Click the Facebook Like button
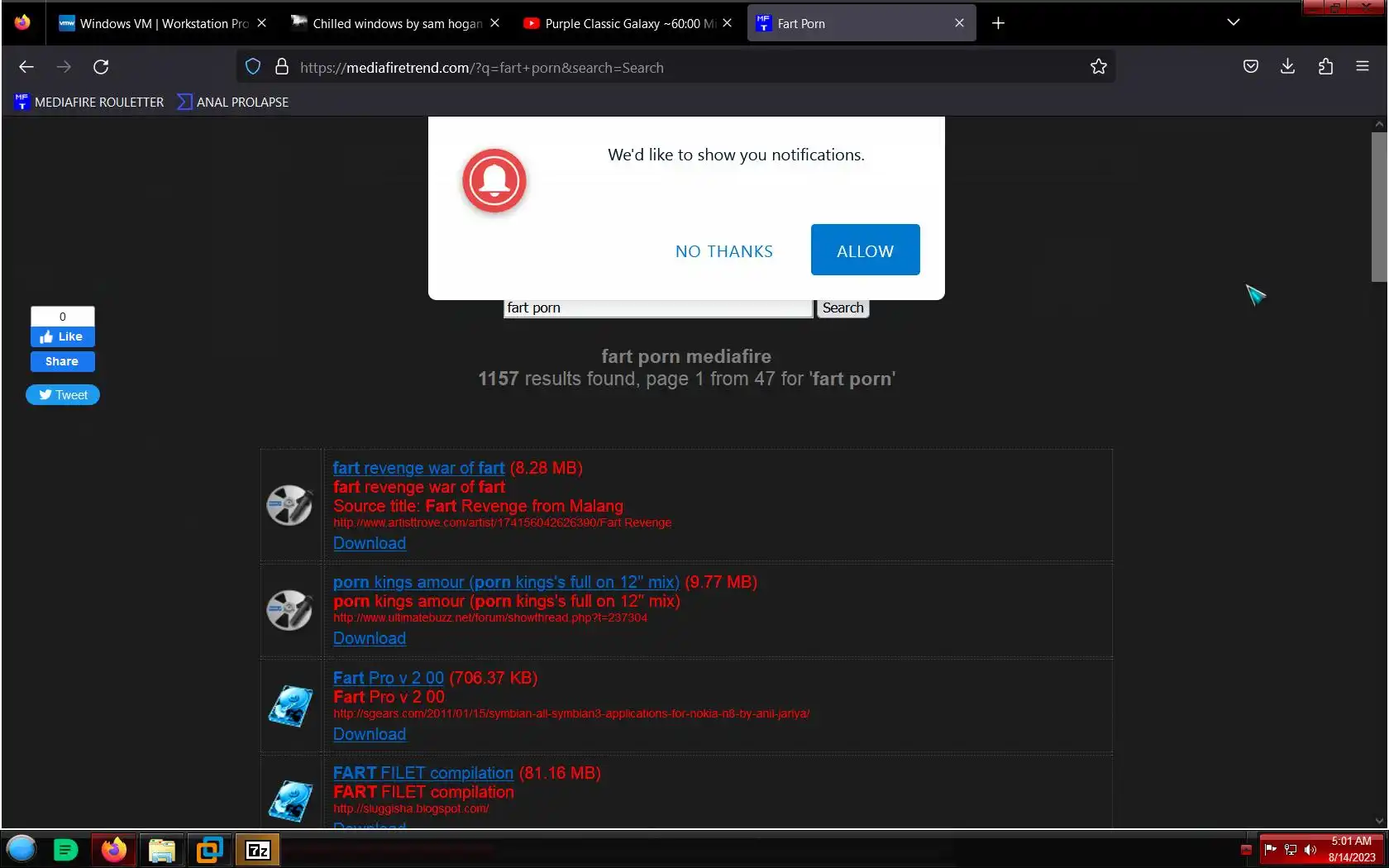The height and width of the screenshot is (868, 1389). 63,336
